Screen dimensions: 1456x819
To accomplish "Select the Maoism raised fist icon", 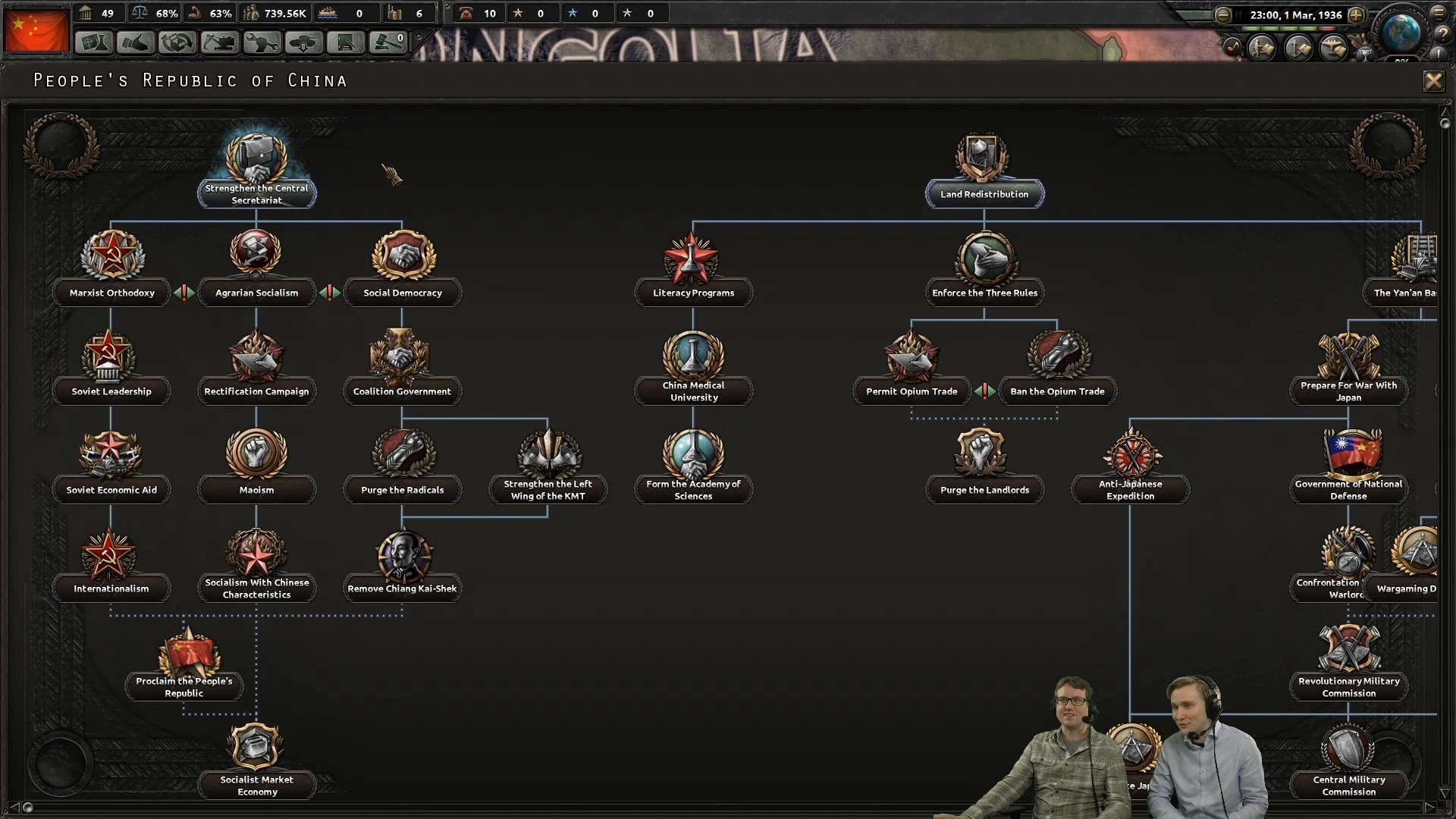I will click(x=256, y=453).
